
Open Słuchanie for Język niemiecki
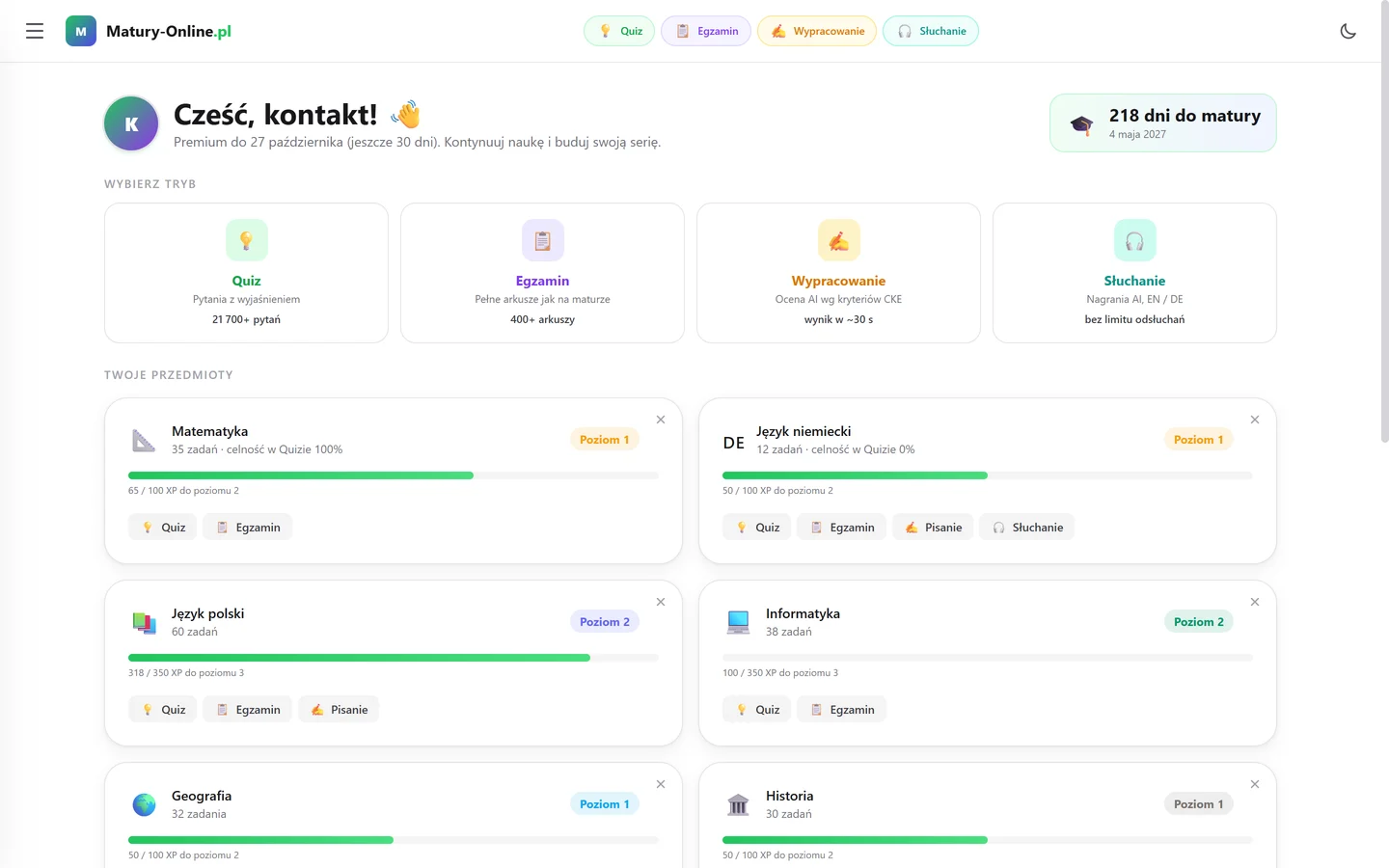click(1027, 528)
